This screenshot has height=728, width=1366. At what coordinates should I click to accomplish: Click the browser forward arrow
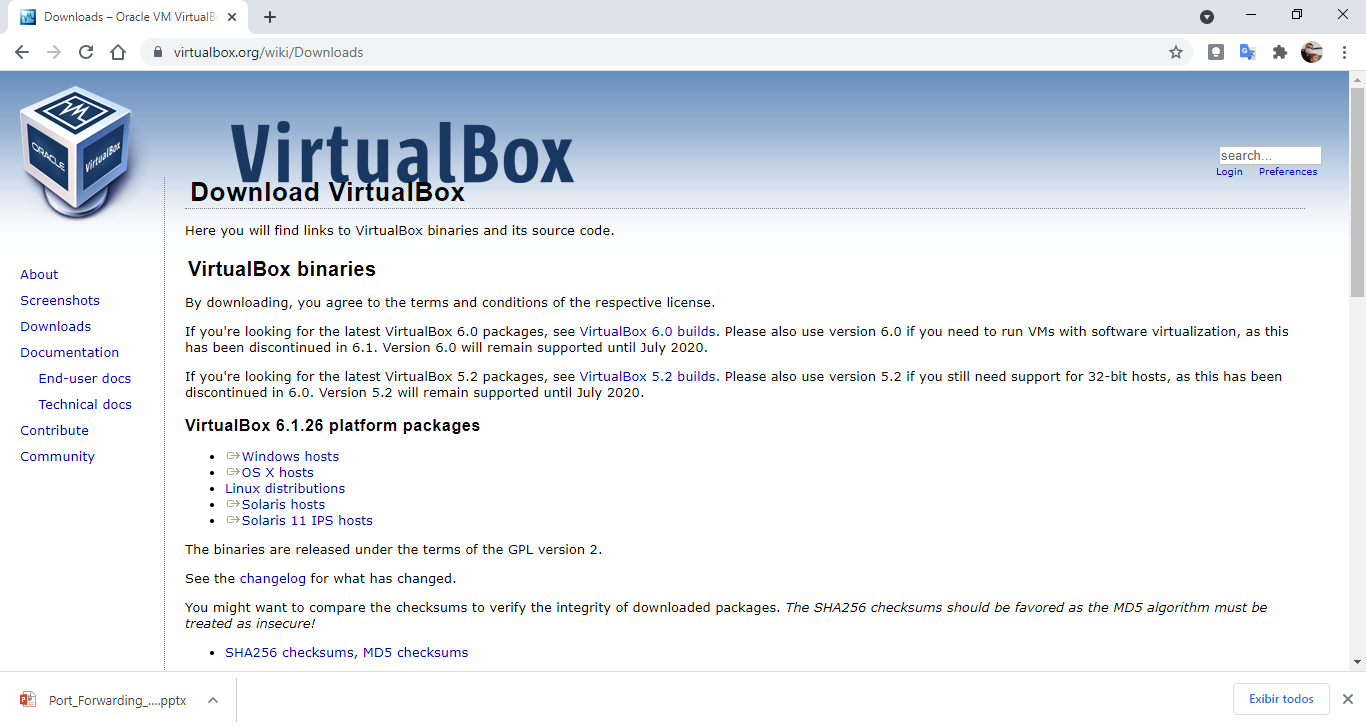[54, 52]
